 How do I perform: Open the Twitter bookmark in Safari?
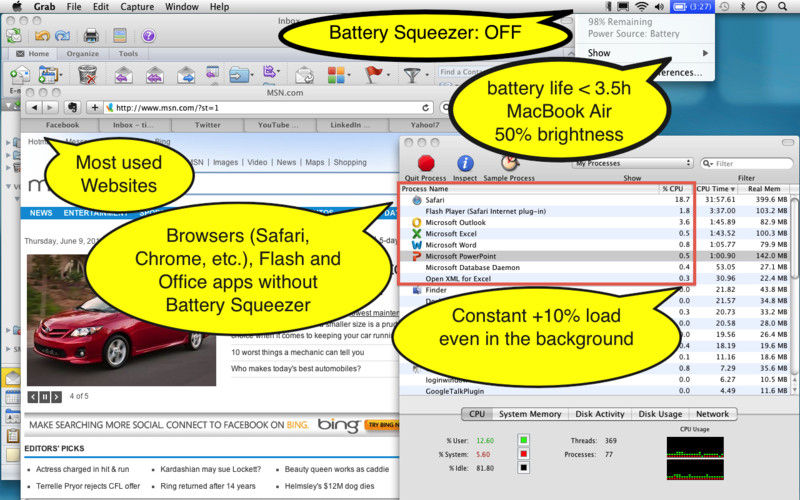pos(207,125)
